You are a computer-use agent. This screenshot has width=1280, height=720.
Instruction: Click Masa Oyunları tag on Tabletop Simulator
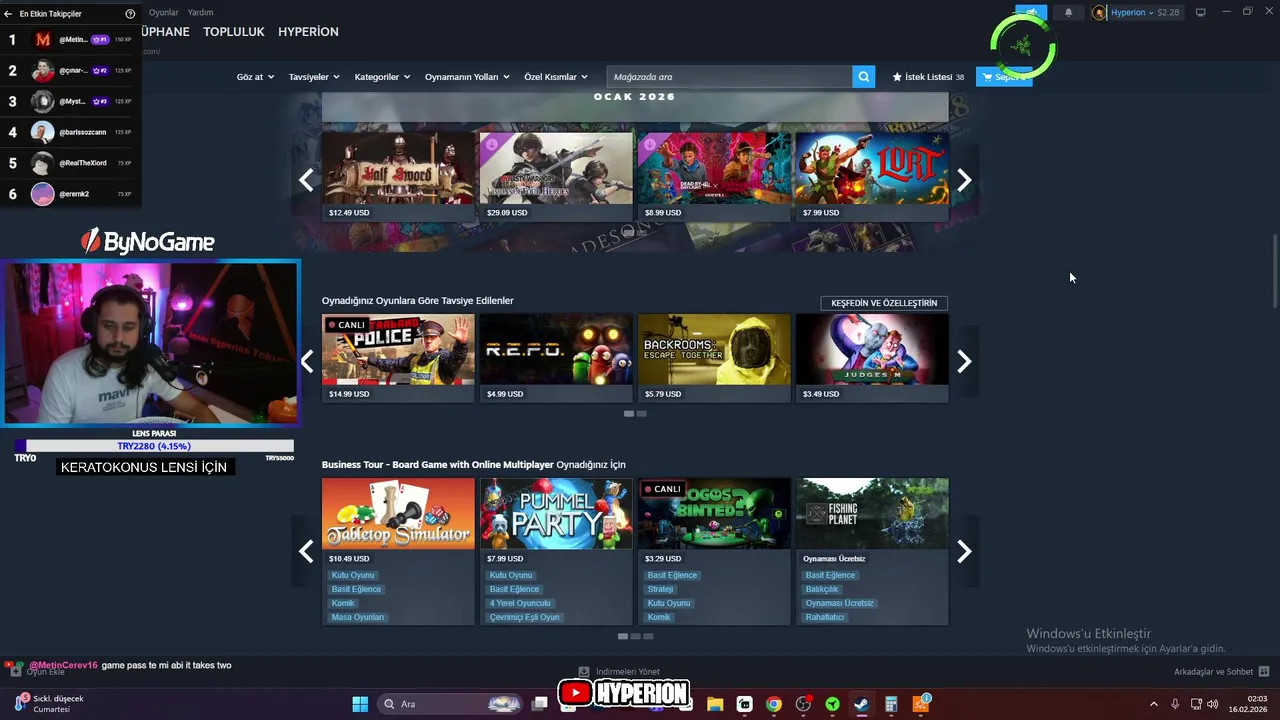(358, 617)
